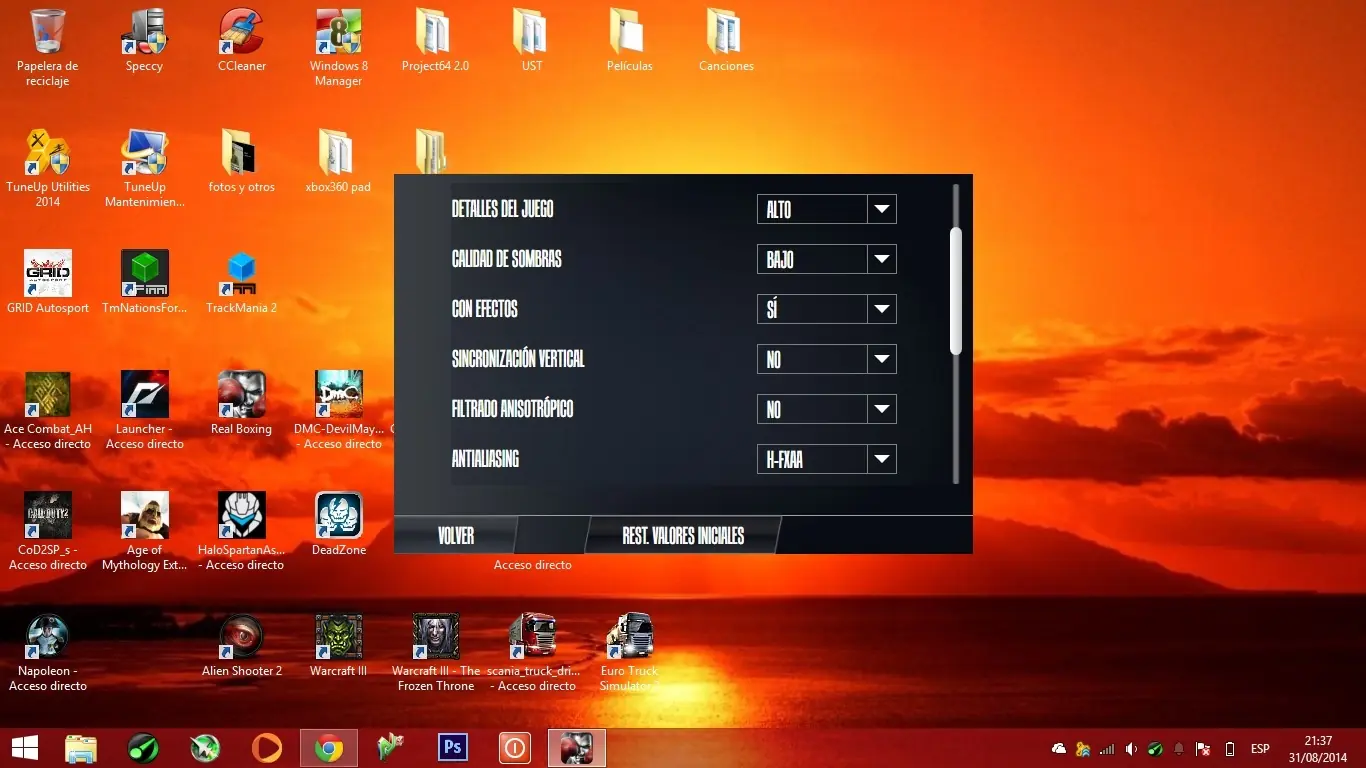Open DMC-DevilMayCry shortcut
The height and width of the screenshot is (768, 1366).
(x=339, y=410)
